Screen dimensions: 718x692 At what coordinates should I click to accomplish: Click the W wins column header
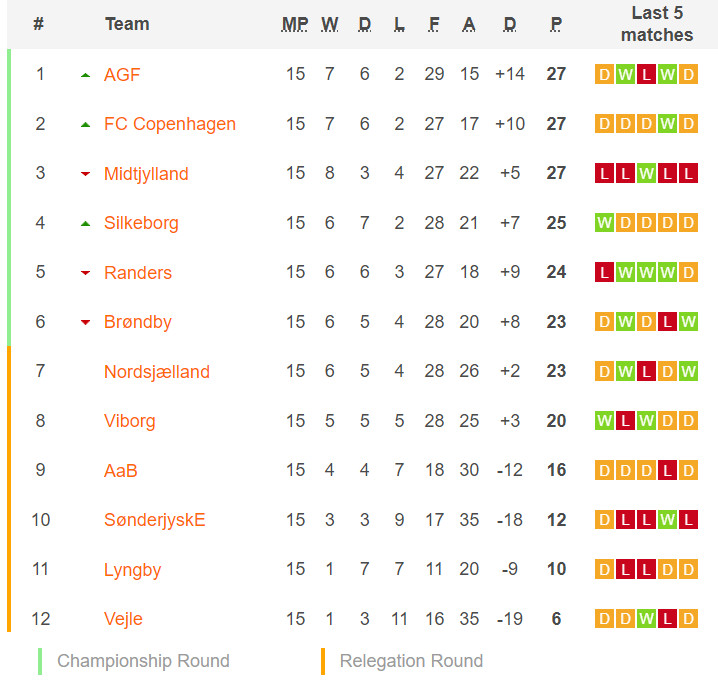click(x=330, y=24)
